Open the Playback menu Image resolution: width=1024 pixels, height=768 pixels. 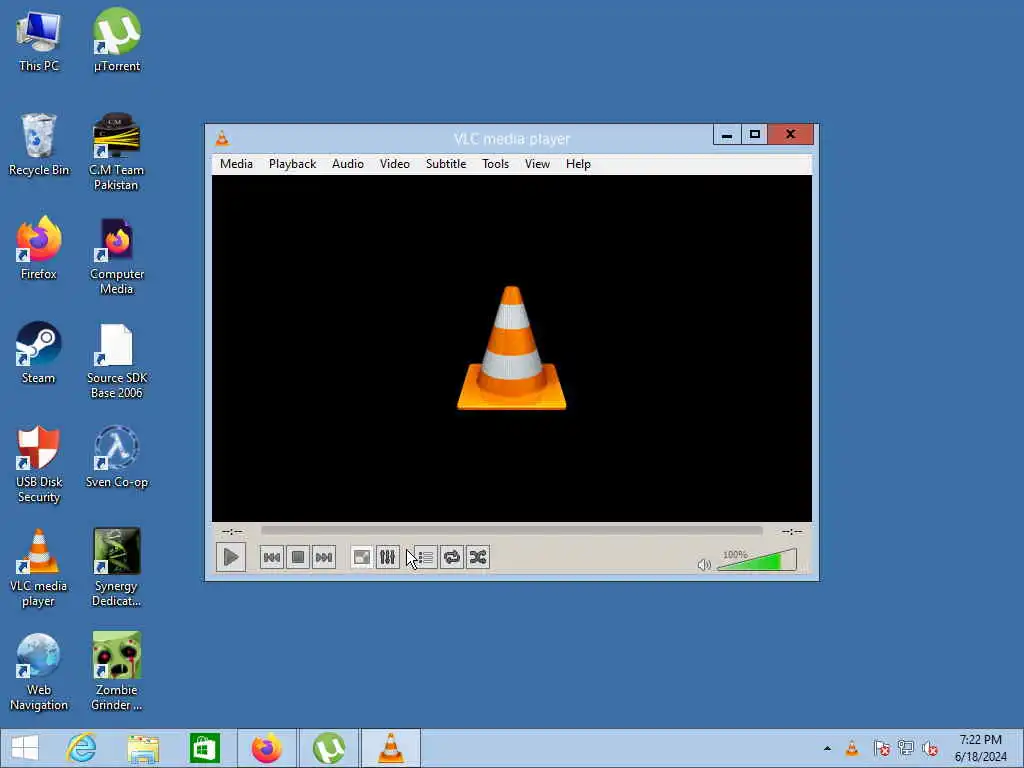point(293,164)
